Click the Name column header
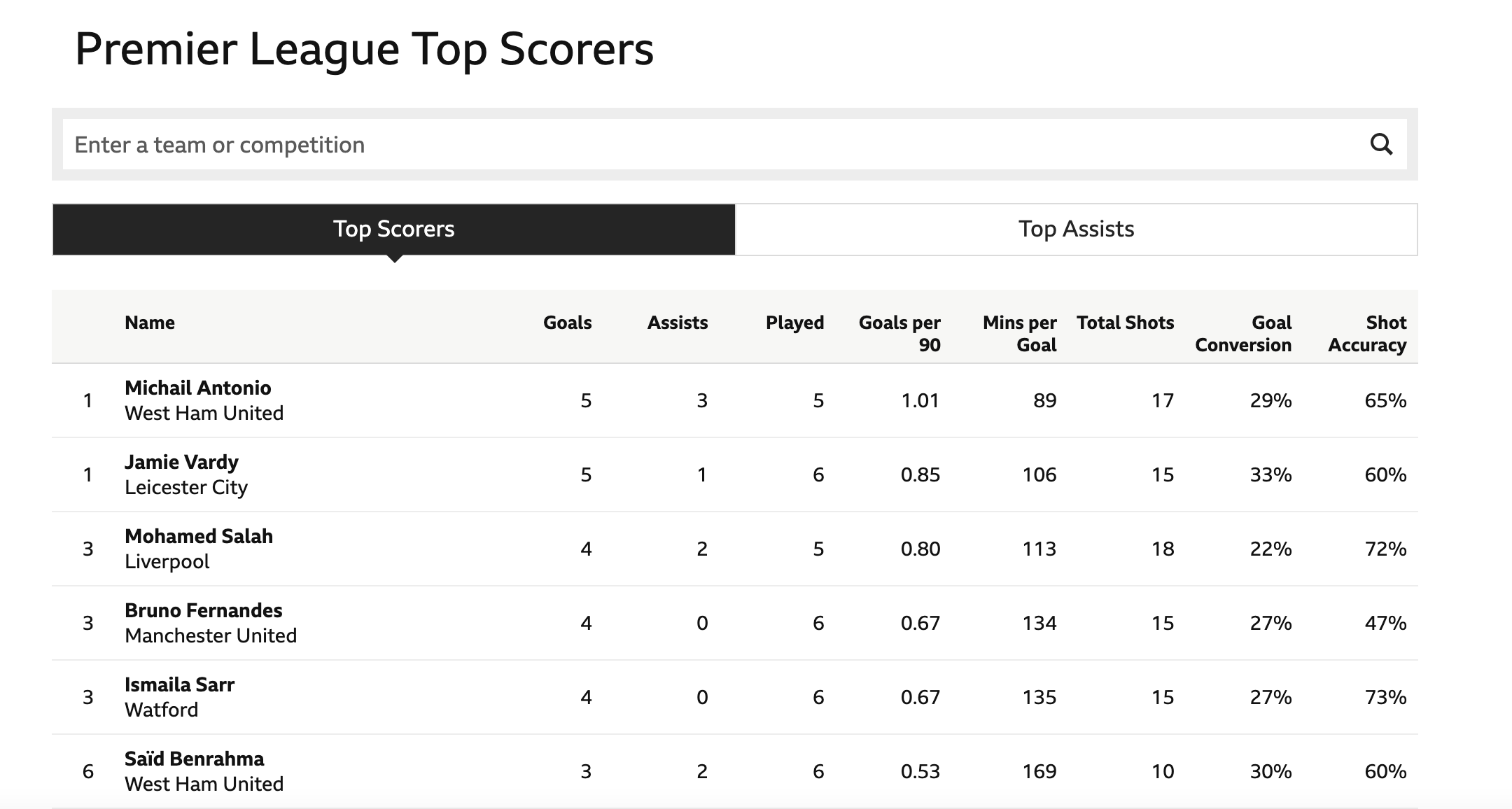The width and height of the screenshot is (1512, 809). click(150, 323)
